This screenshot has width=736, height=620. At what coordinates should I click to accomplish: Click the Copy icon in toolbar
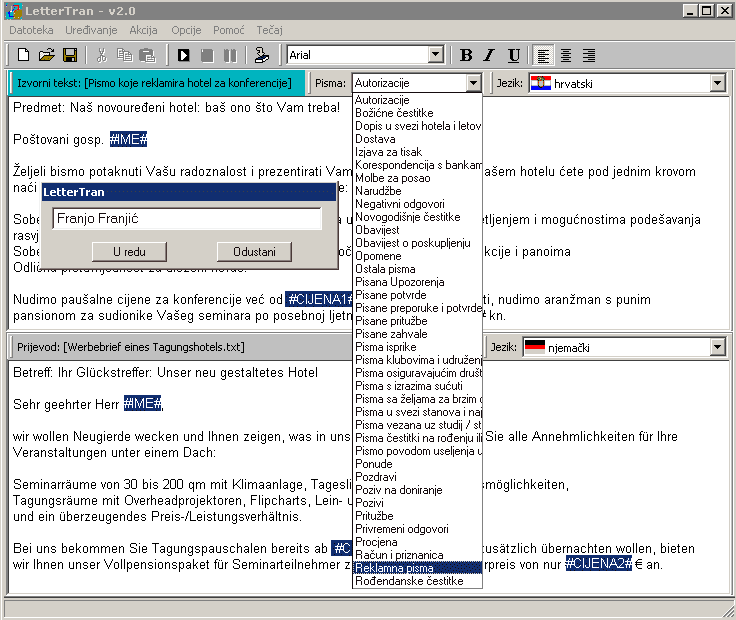[x=124, y=55]
